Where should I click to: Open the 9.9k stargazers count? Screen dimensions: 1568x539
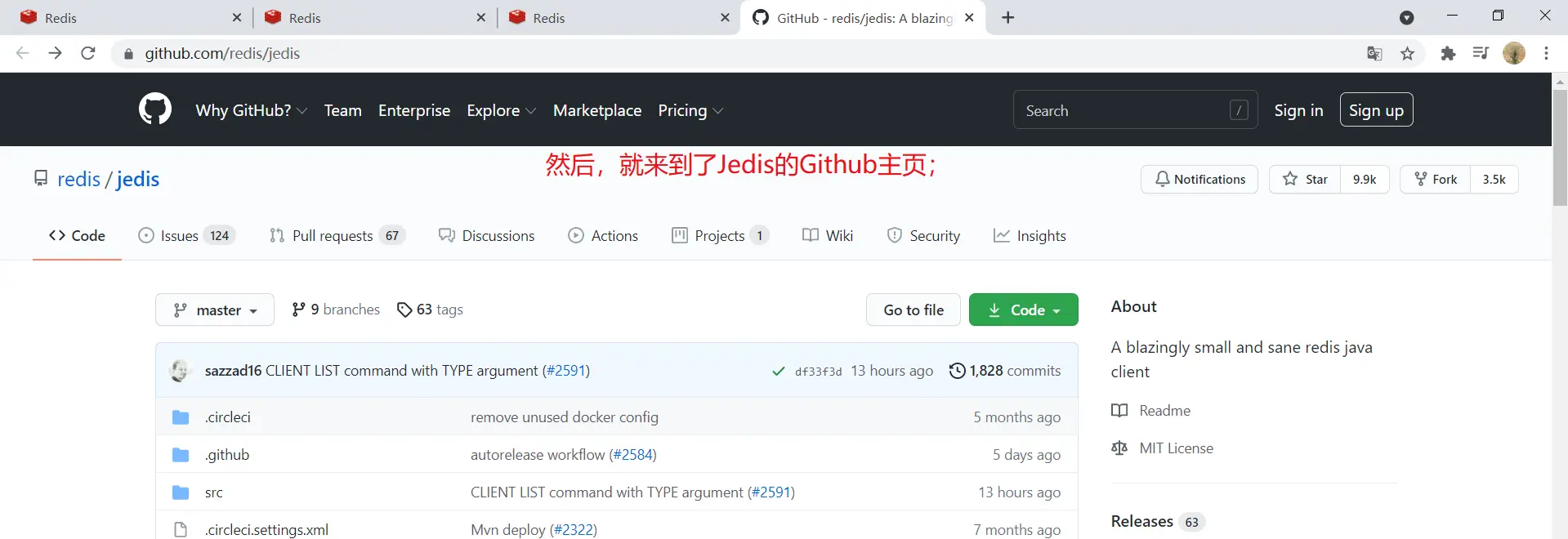1365,179
